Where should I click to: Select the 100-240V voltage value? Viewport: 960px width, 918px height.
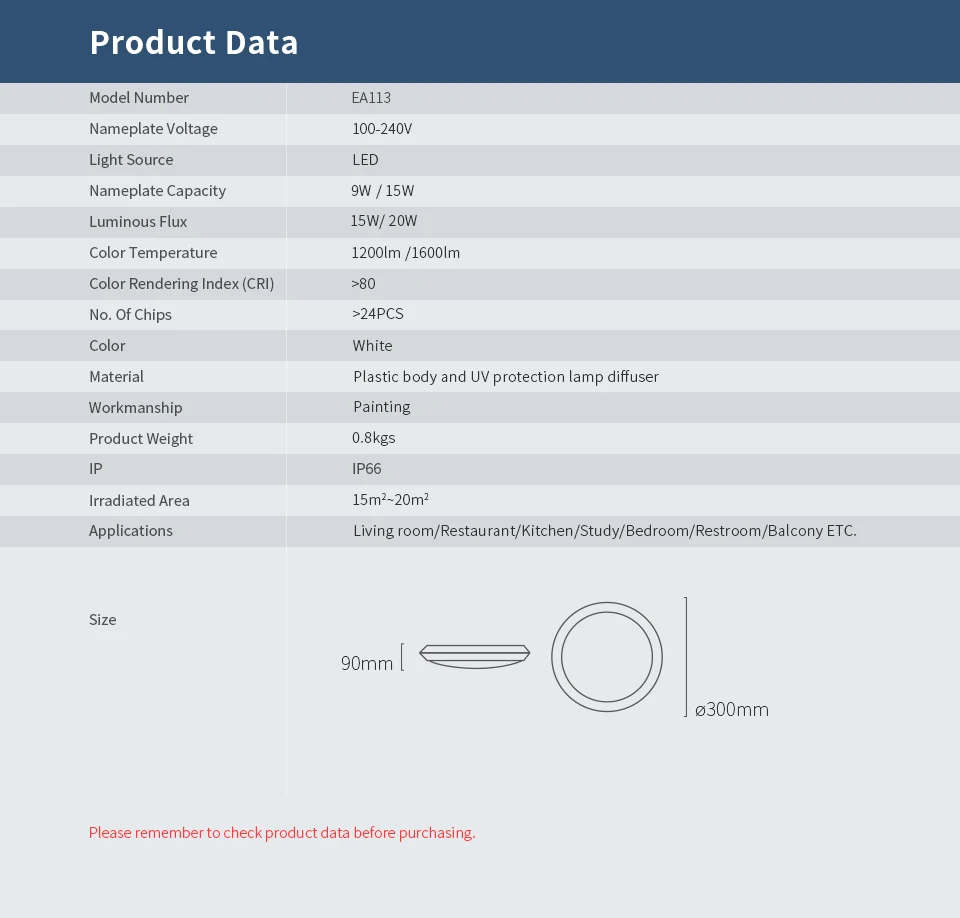pyautogui.click(x=382, y=129)
